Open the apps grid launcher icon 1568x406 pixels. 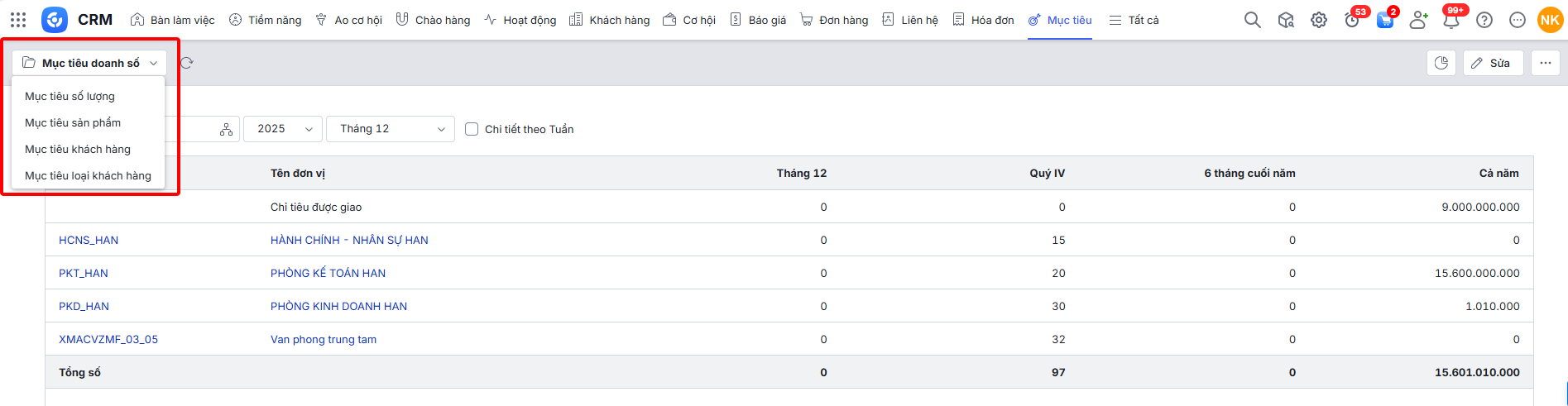(x=18, y=20)
